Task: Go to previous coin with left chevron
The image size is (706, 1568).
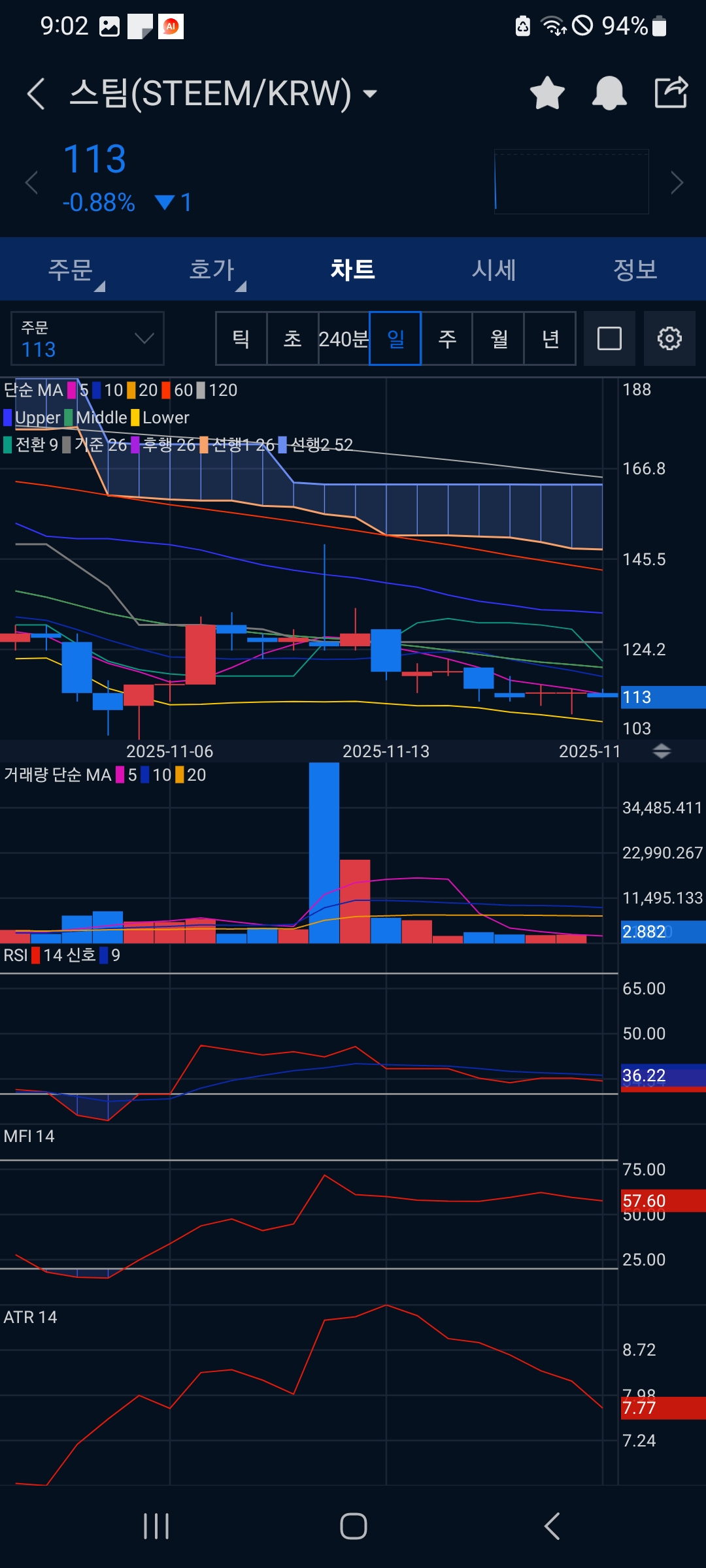Action: click(x=31, y=182)
